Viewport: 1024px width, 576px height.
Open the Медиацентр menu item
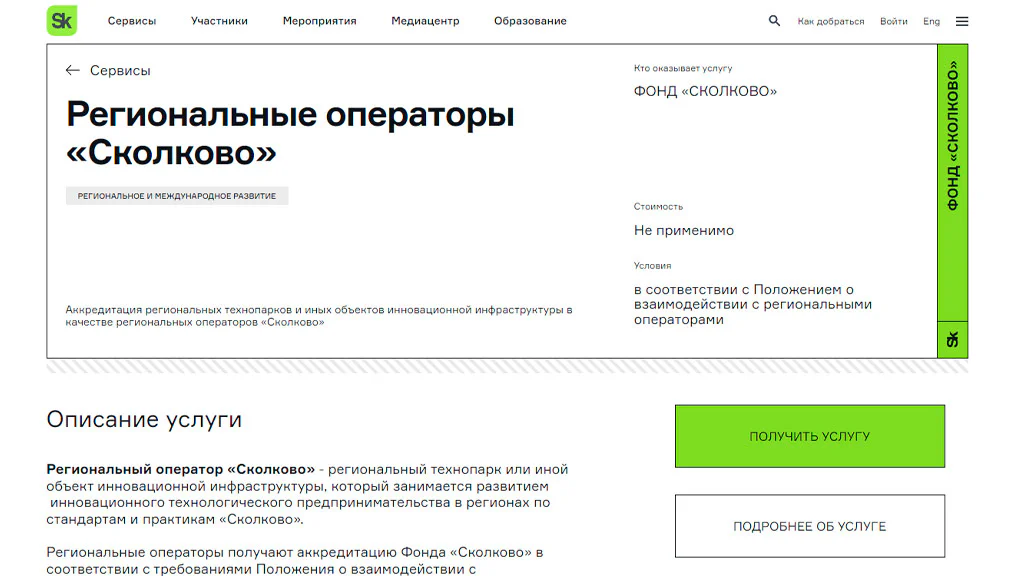point(425,21)
